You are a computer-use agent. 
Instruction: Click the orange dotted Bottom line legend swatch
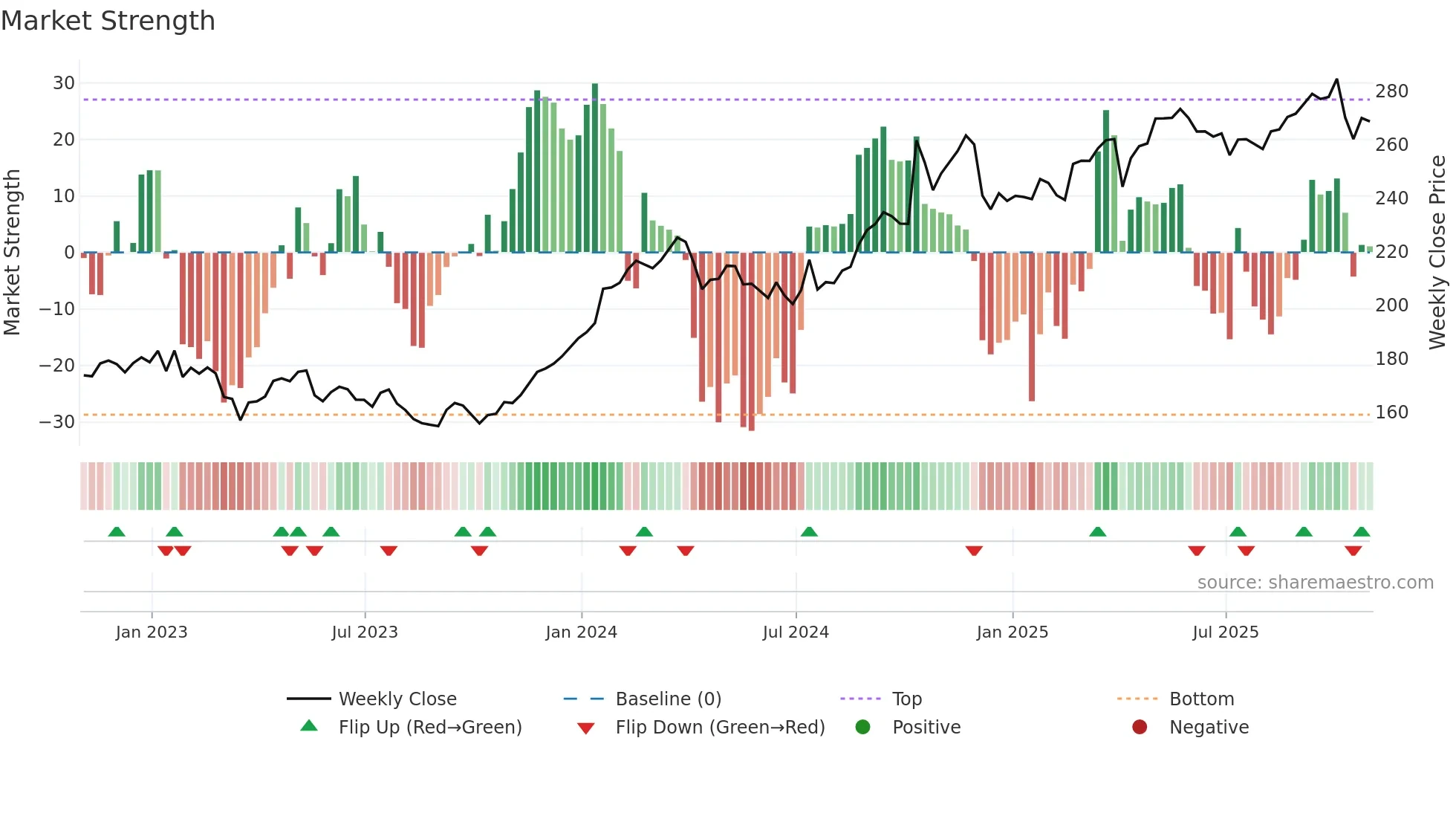tap(1137, 699)
